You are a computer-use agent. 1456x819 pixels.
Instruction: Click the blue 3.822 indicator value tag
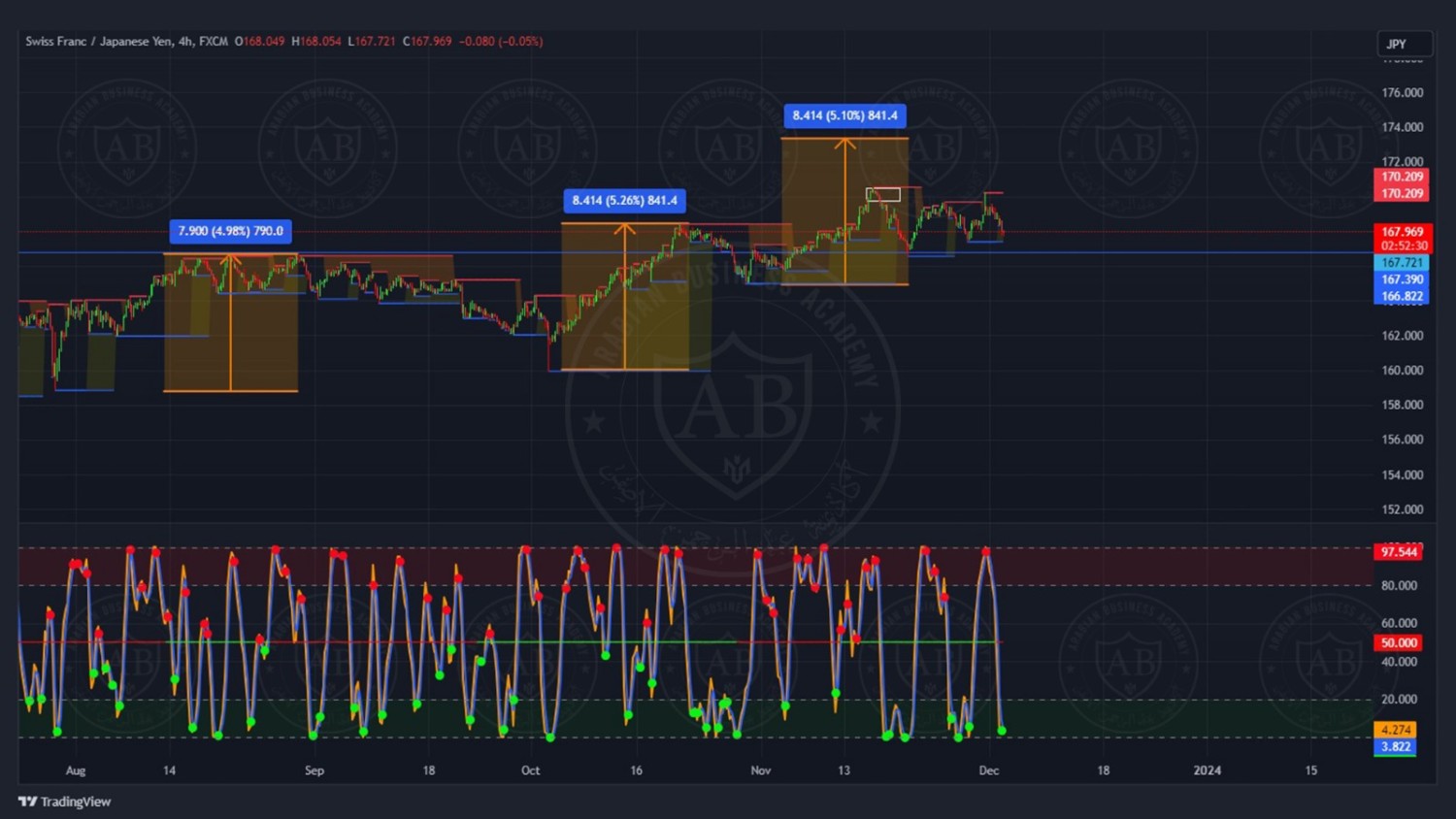(1395, 747)
